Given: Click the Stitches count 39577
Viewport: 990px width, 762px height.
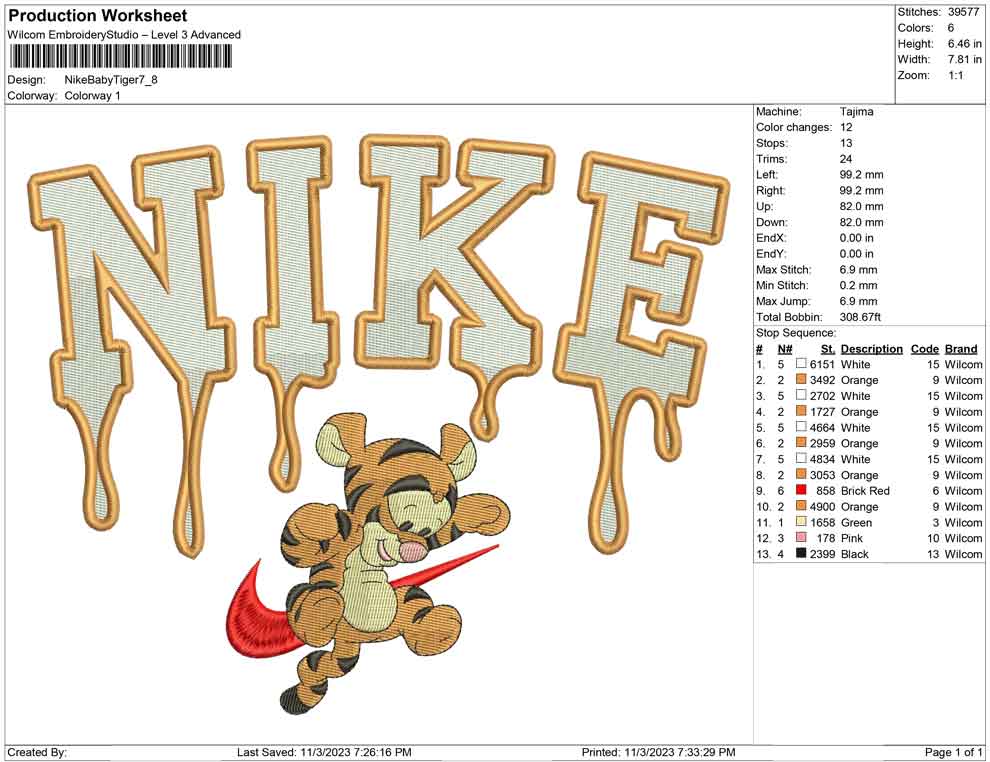Looking at the screenshot, I should [x=963, y=12].
